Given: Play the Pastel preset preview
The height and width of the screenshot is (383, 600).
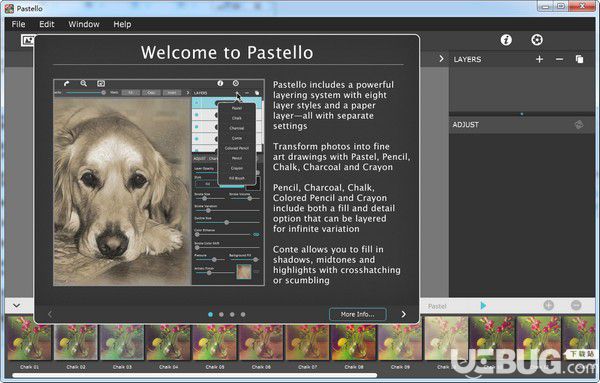Looking at the screenshot, I should (483, 305).
